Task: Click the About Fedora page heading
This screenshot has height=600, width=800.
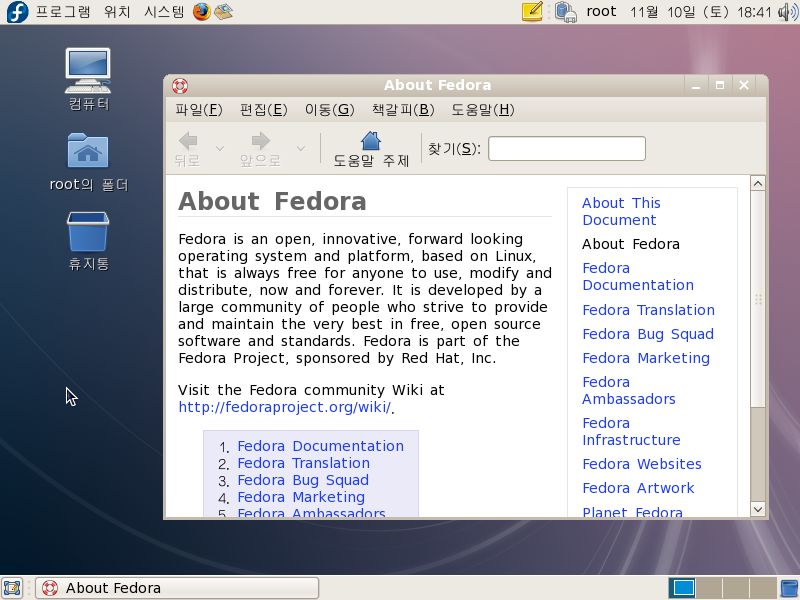Action: (272, 201)
